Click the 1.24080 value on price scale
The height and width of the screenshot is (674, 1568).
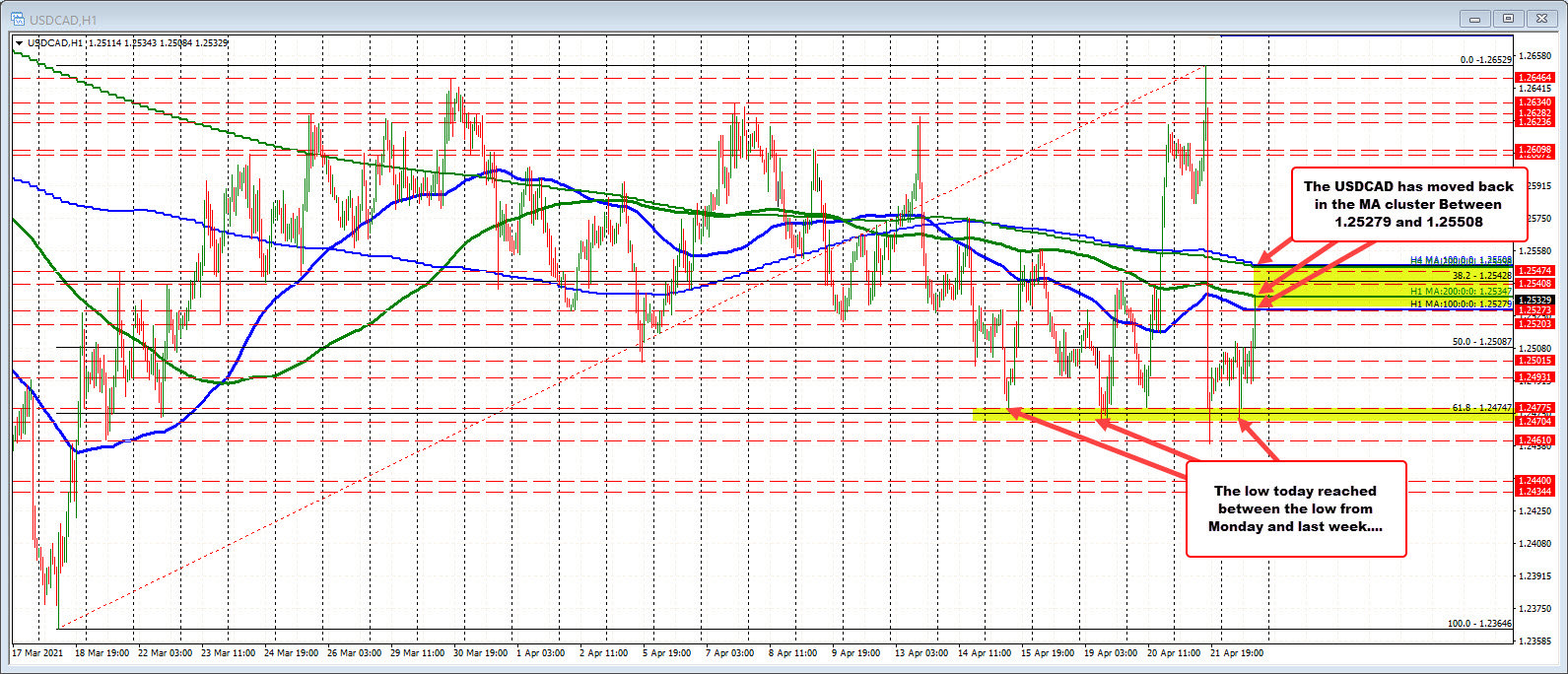tap(1536, 543)
